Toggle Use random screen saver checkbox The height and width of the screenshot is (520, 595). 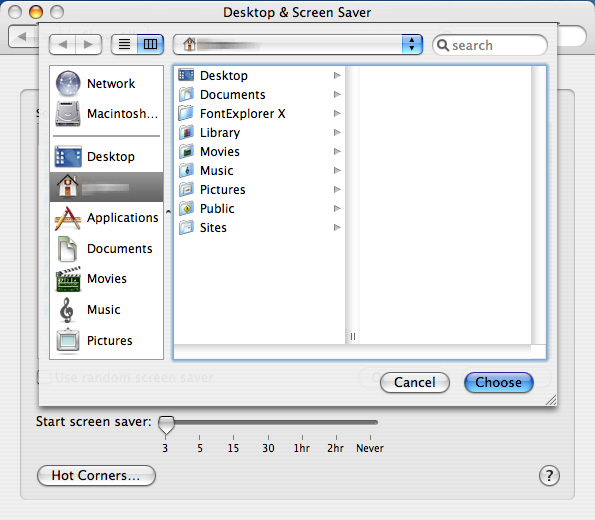pos(44,377)
